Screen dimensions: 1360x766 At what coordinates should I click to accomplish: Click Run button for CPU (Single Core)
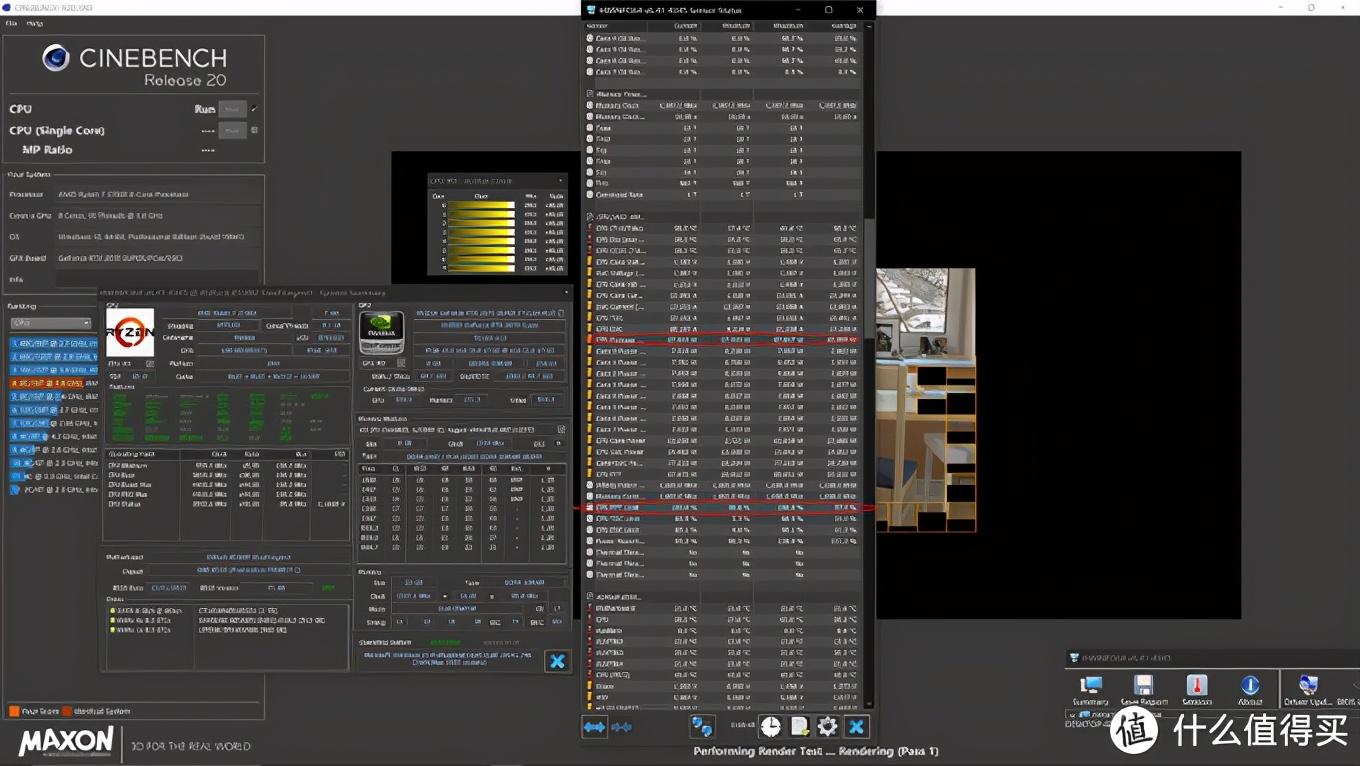(232, 130)
